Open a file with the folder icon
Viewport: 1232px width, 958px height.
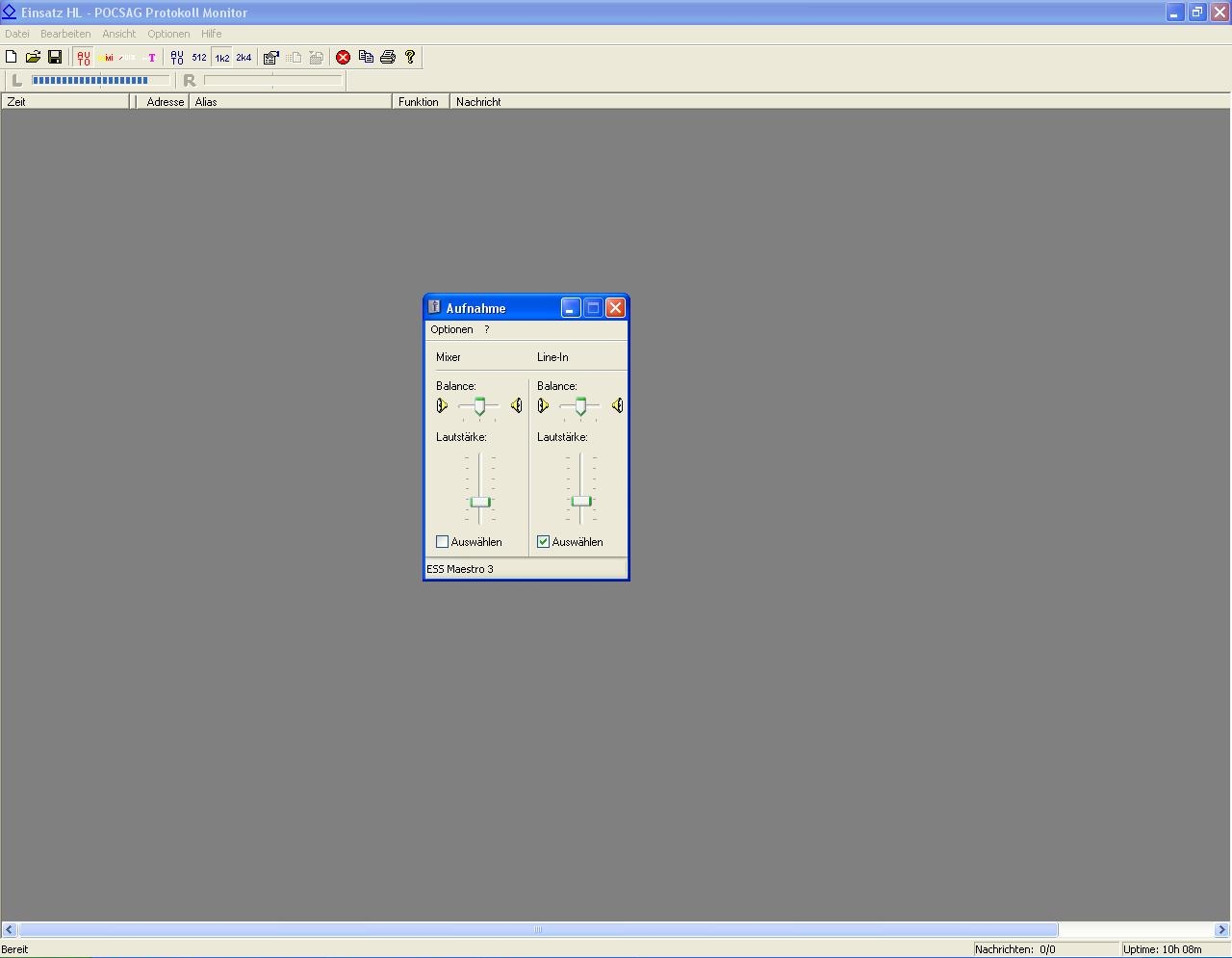tap(33, 58)
